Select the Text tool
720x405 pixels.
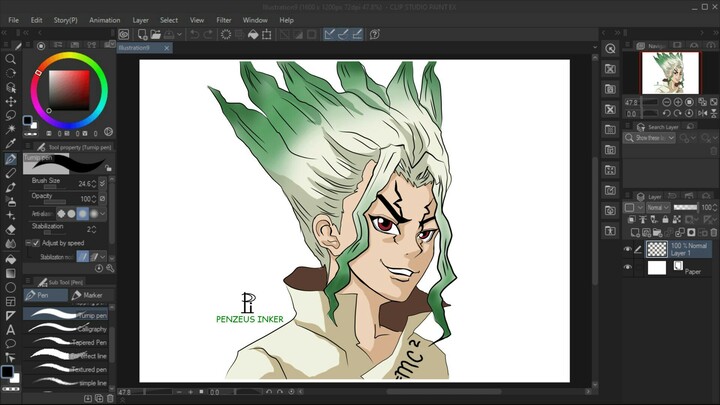click(x=10, y=330)
